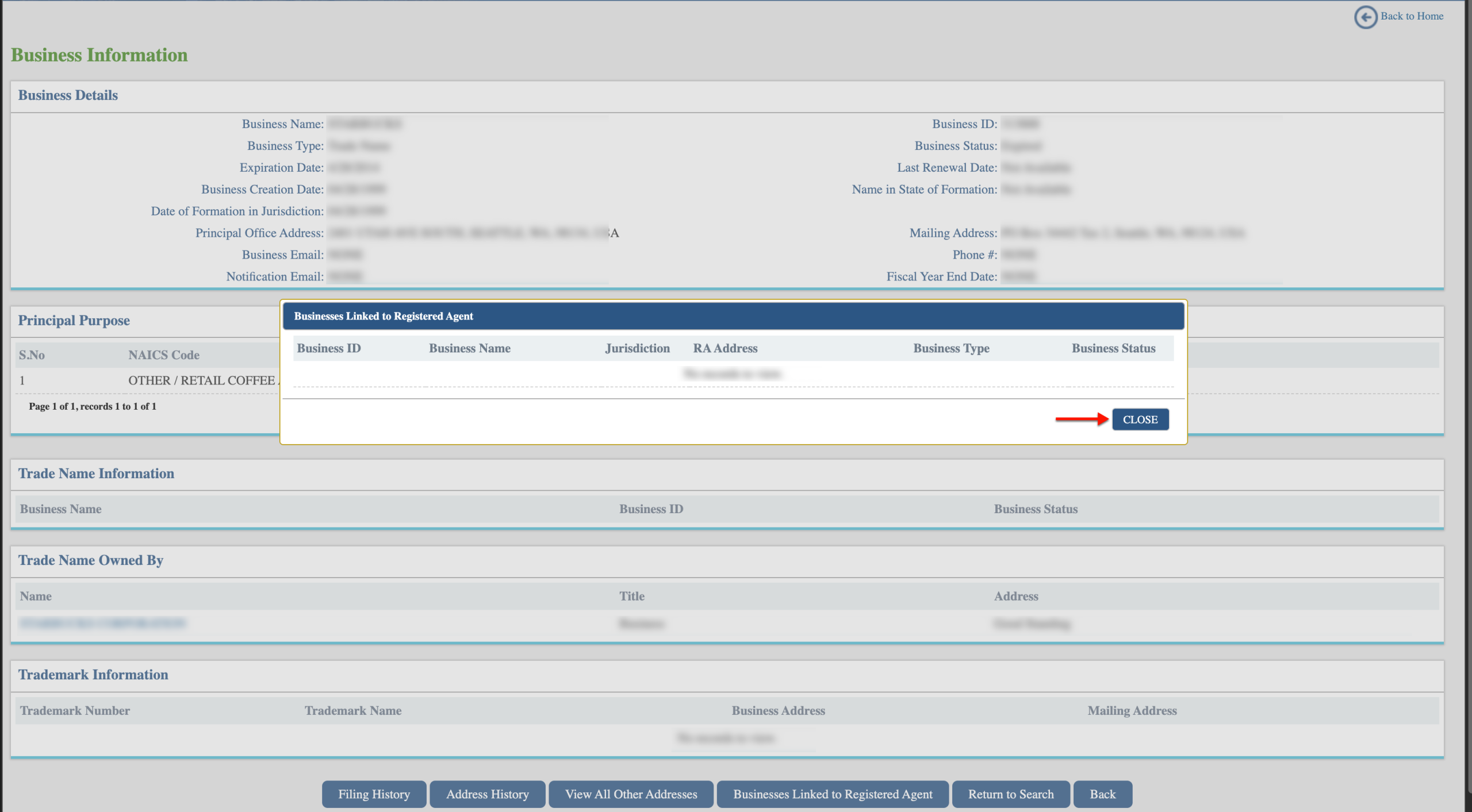The width and height of the screenshot is (1472, 812).
Task: Click Trademark Information section title
Action: pos(93,675)
